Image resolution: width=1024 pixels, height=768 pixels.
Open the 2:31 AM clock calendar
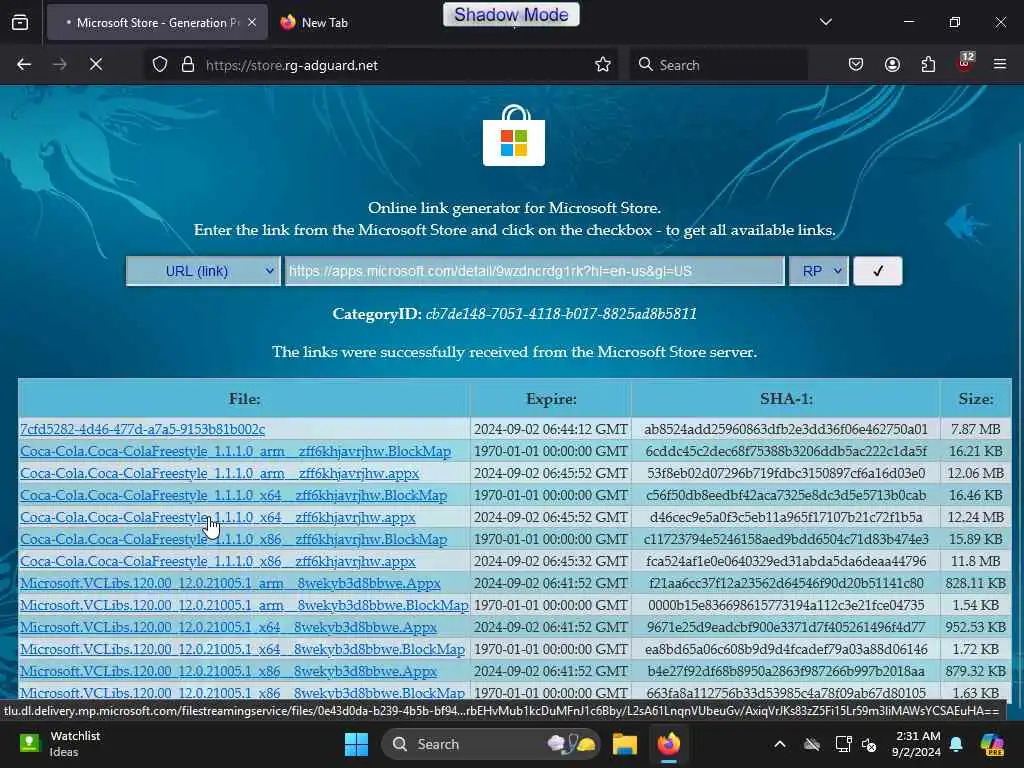click(916, 744)
